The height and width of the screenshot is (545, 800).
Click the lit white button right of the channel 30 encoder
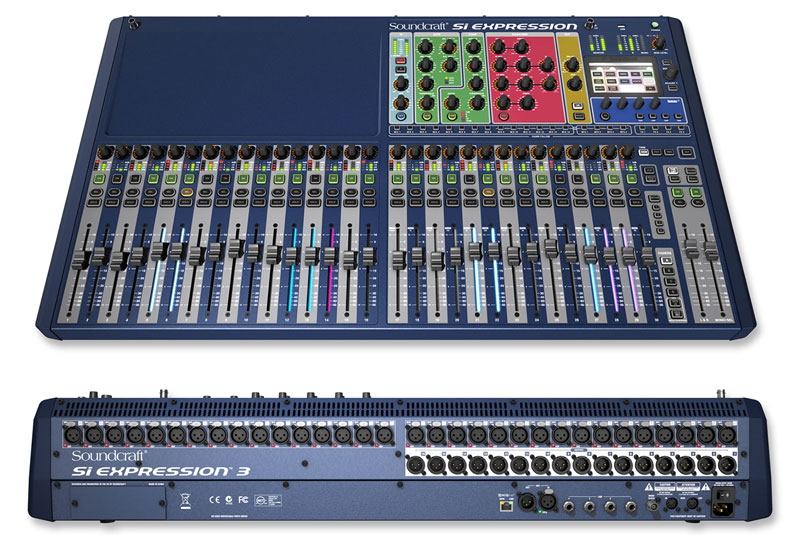coord(644,152)
